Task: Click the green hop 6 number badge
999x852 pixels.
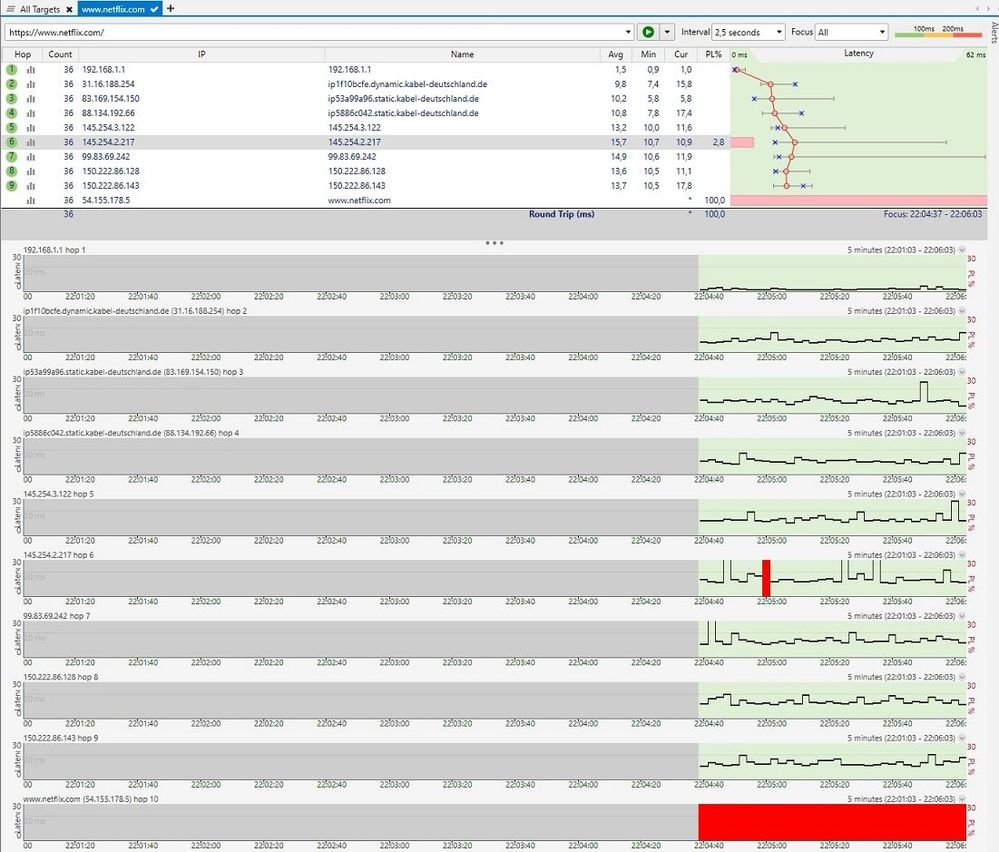Action: point(11,142)
